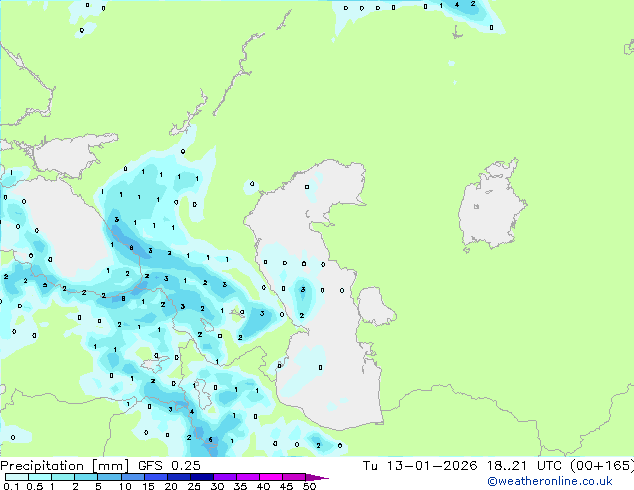Click the 25–30 mm dark navy swatch

click(201, 477)
